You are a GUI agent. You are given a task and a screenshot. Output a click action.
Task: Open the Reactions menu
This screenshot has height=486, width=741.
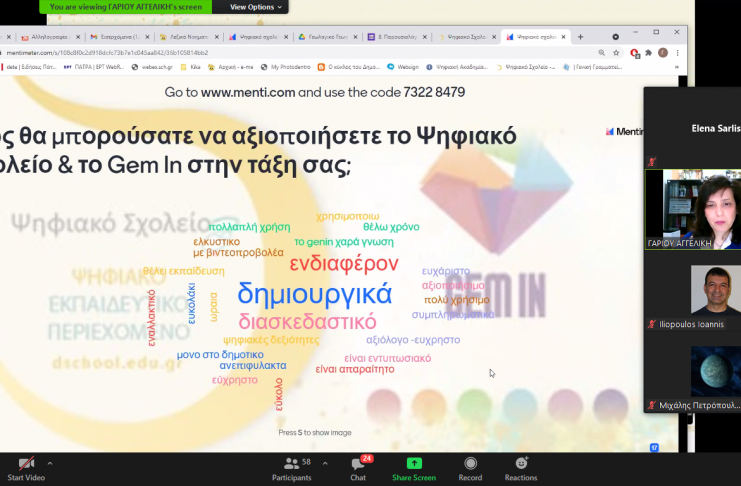(520, 468)
